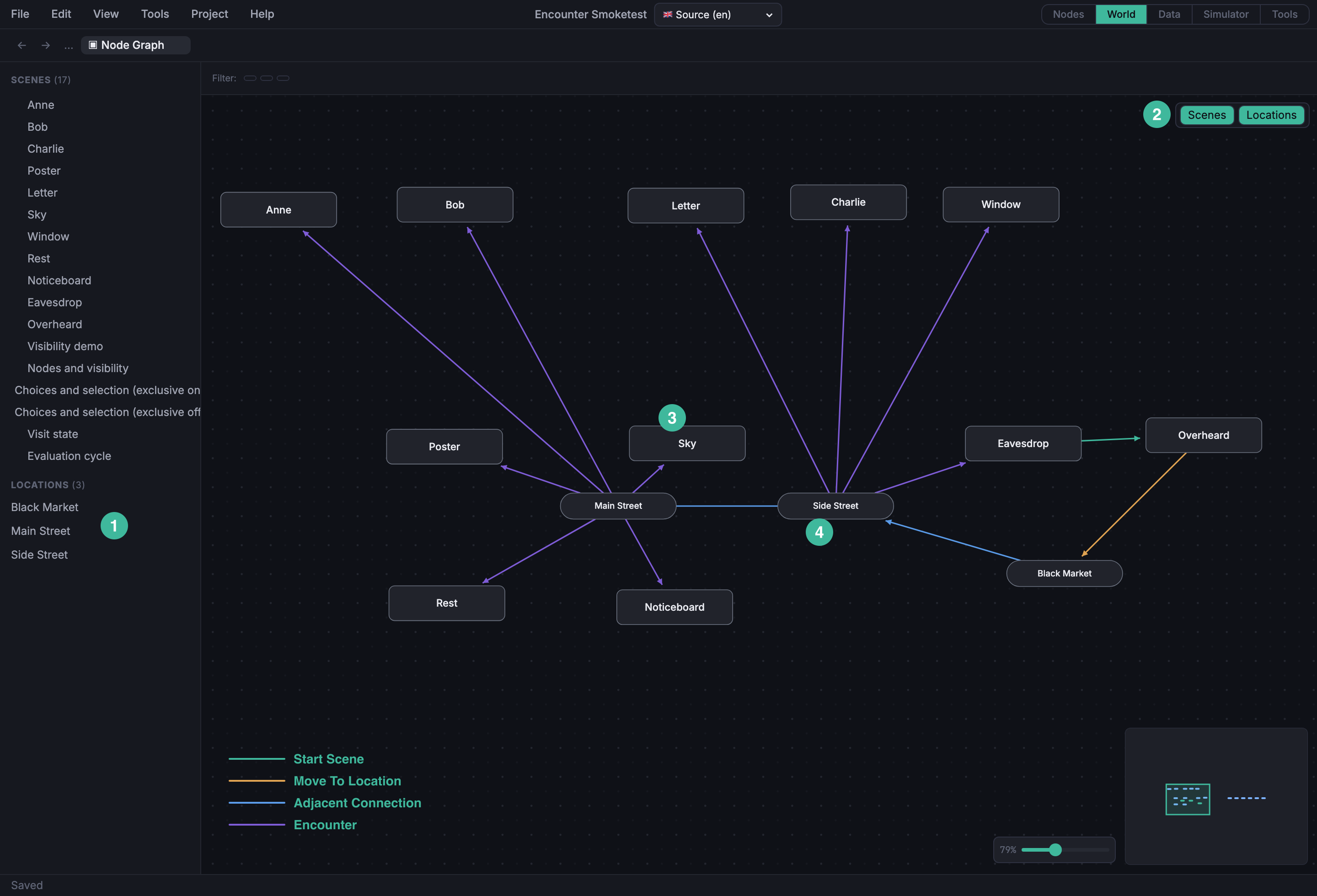Screen dimensions: 1317x896
Task: Select the Node Graph tab
Action: [135, 45]
